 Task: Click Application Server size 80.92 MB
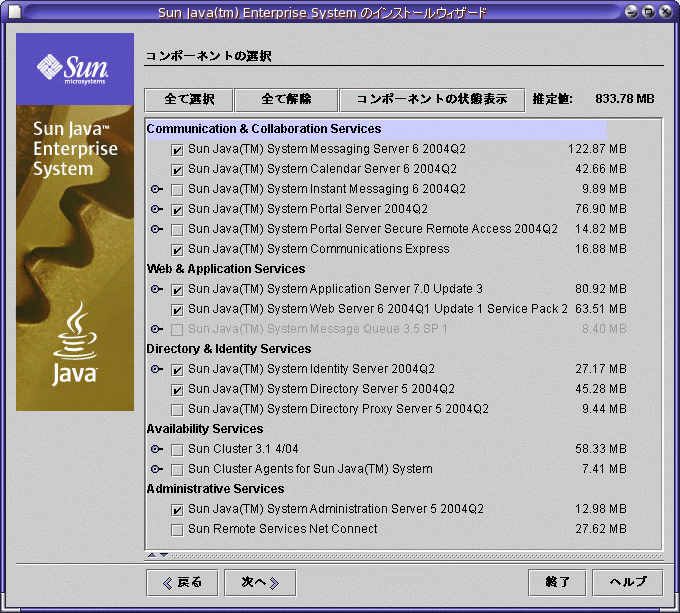601,289
